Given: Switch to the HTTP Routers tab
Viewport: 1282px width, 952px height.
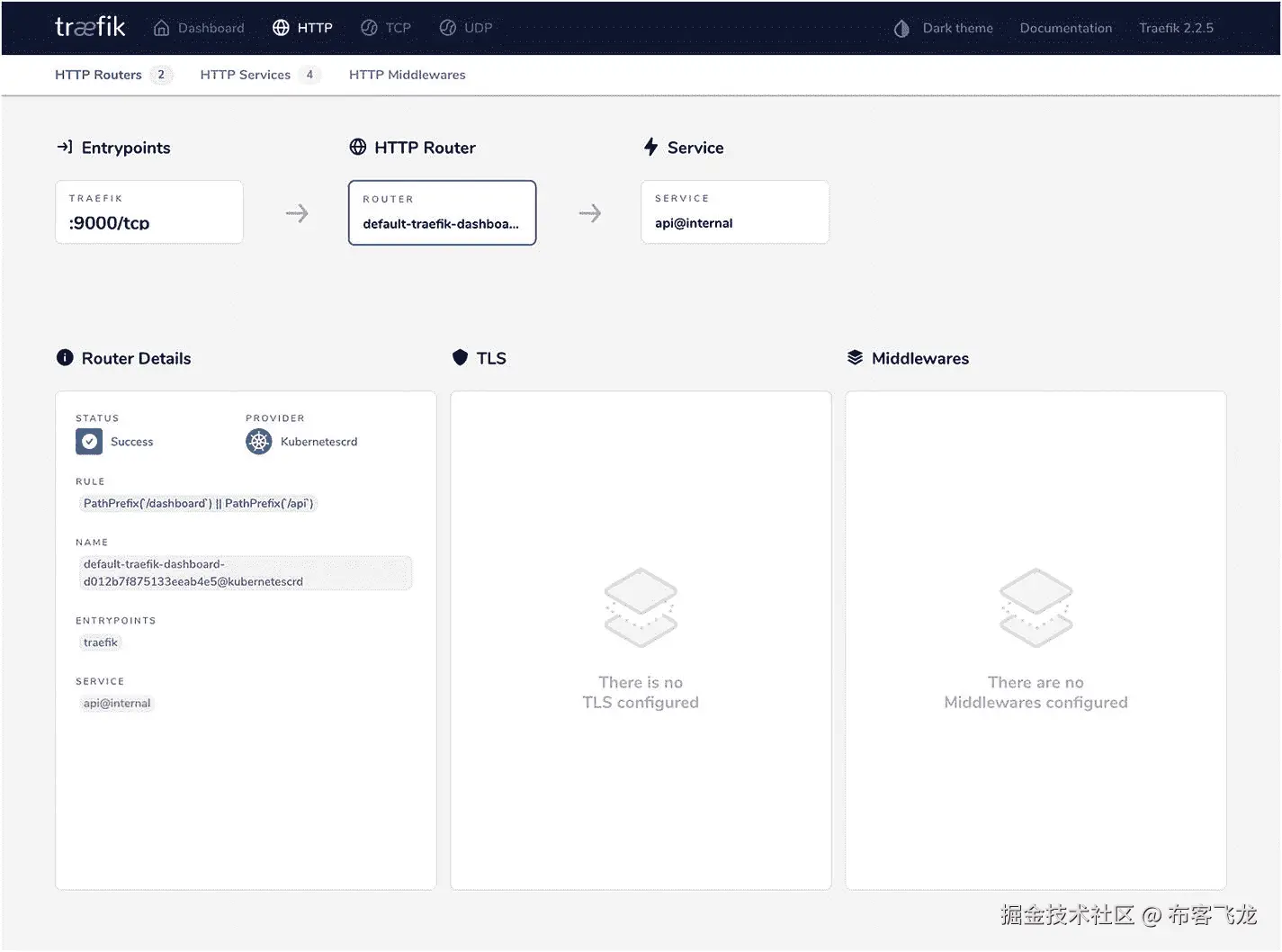Looking at the screenshot, I should pos(112,75).
